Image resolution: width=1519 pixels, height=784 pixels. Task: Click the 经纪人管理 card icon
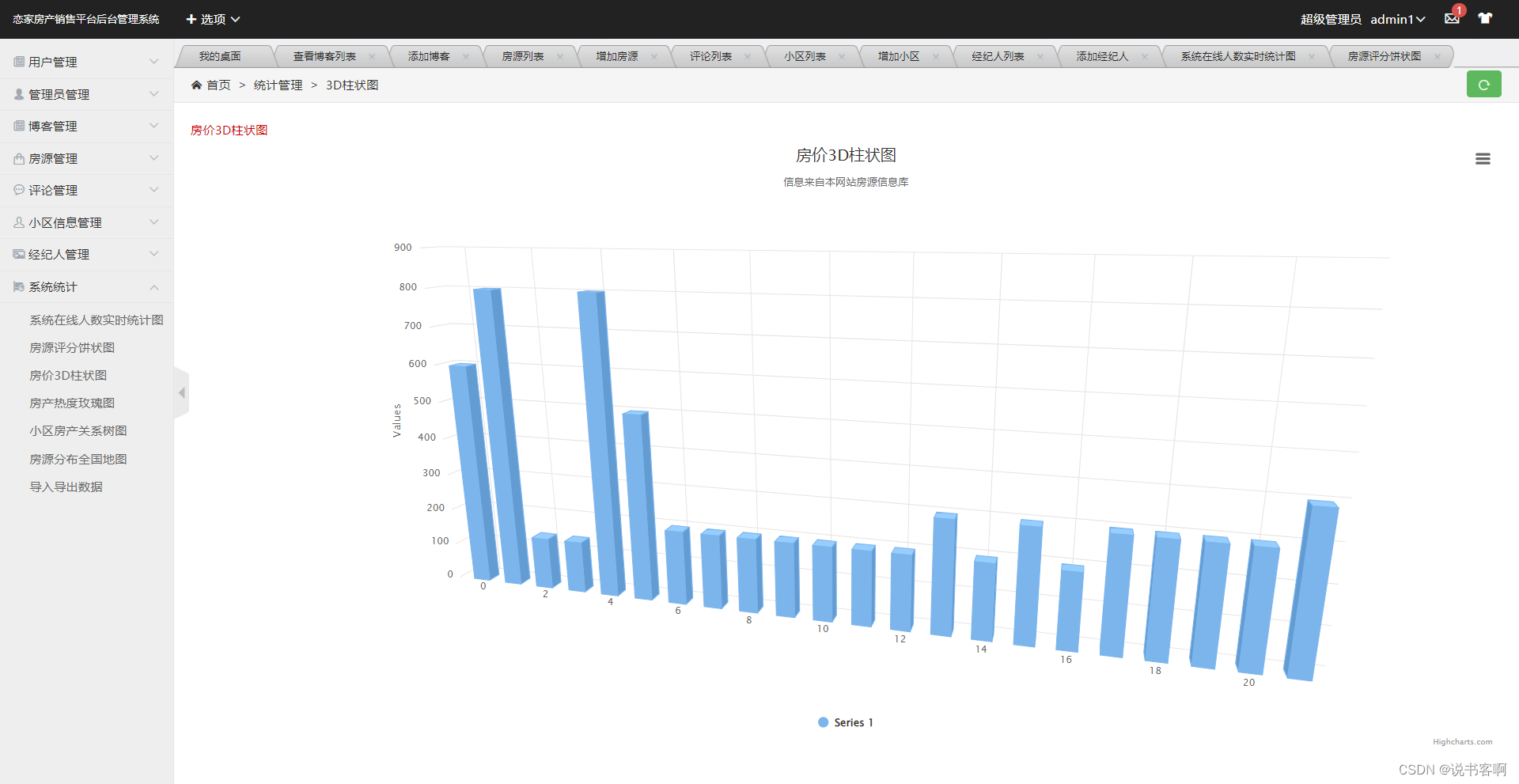19,254
